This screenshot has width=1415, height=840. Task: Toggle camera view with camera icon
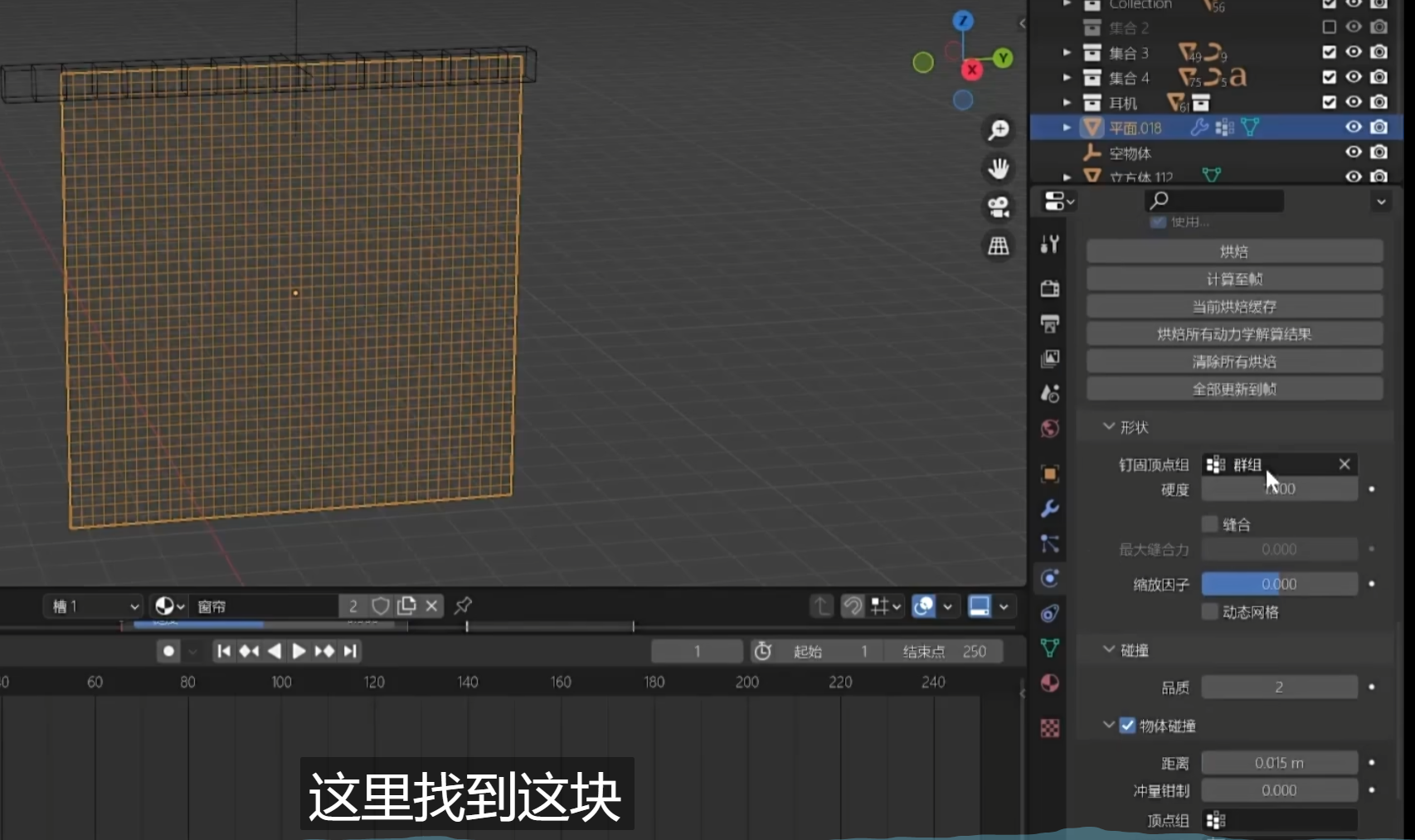click(999, 207)
